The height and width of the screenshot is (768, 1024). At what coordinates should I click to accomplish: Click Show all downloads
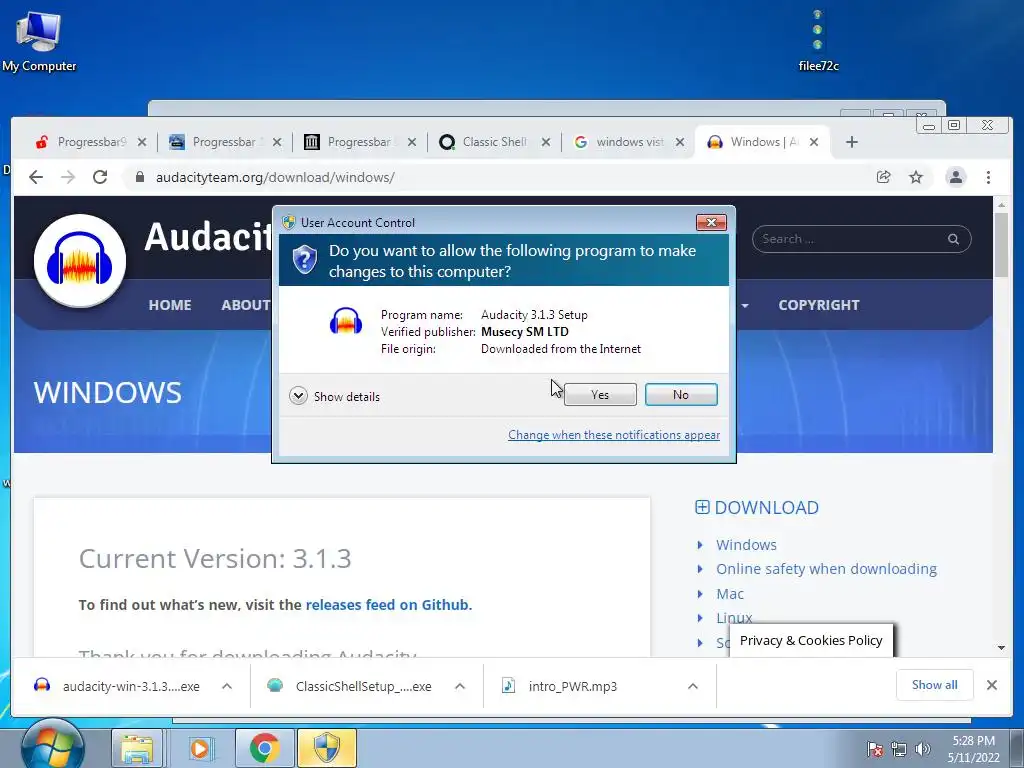click(x=935, y=684)
